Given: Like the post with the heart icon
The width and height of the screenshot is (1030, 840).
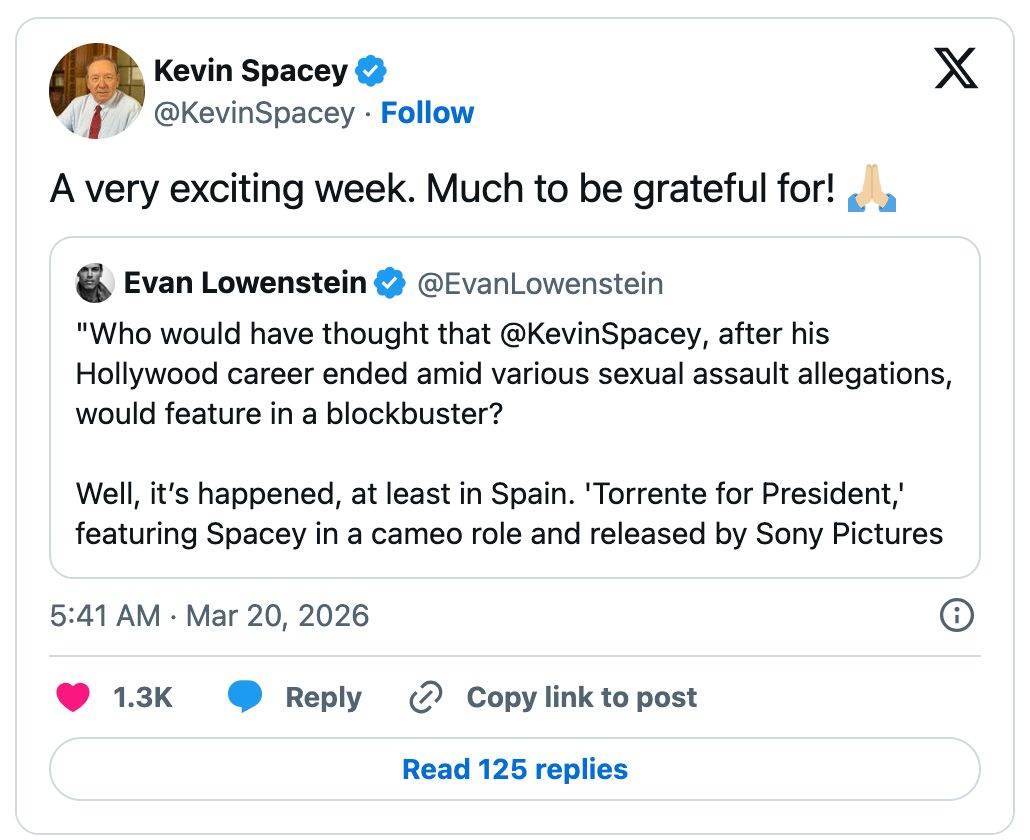Looking at the screenshot, I should click(73, 697).
